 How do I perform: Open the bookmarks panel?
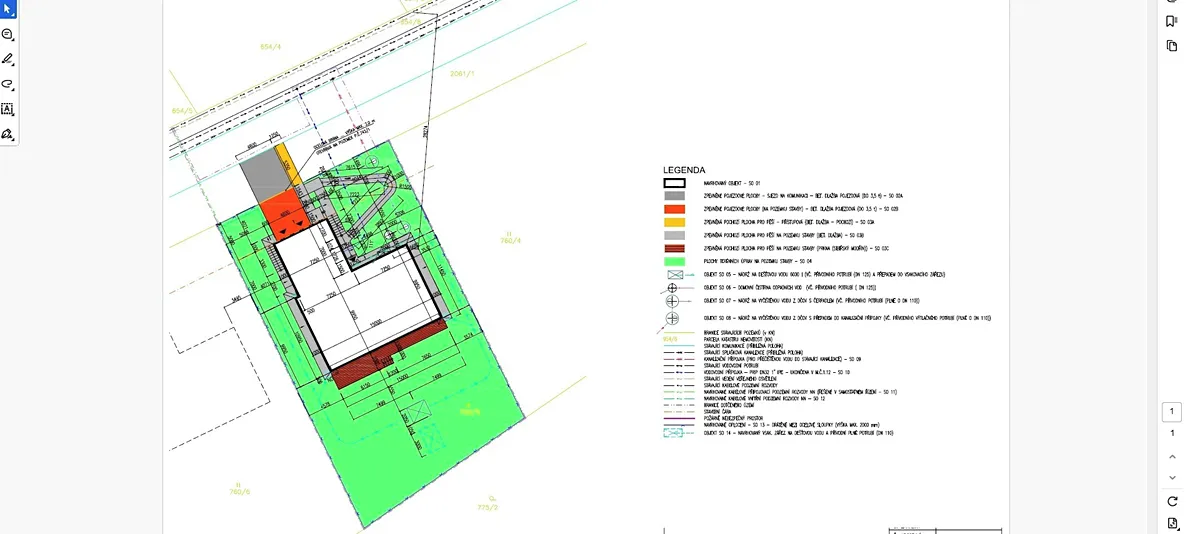click(x=1172, y=21)
